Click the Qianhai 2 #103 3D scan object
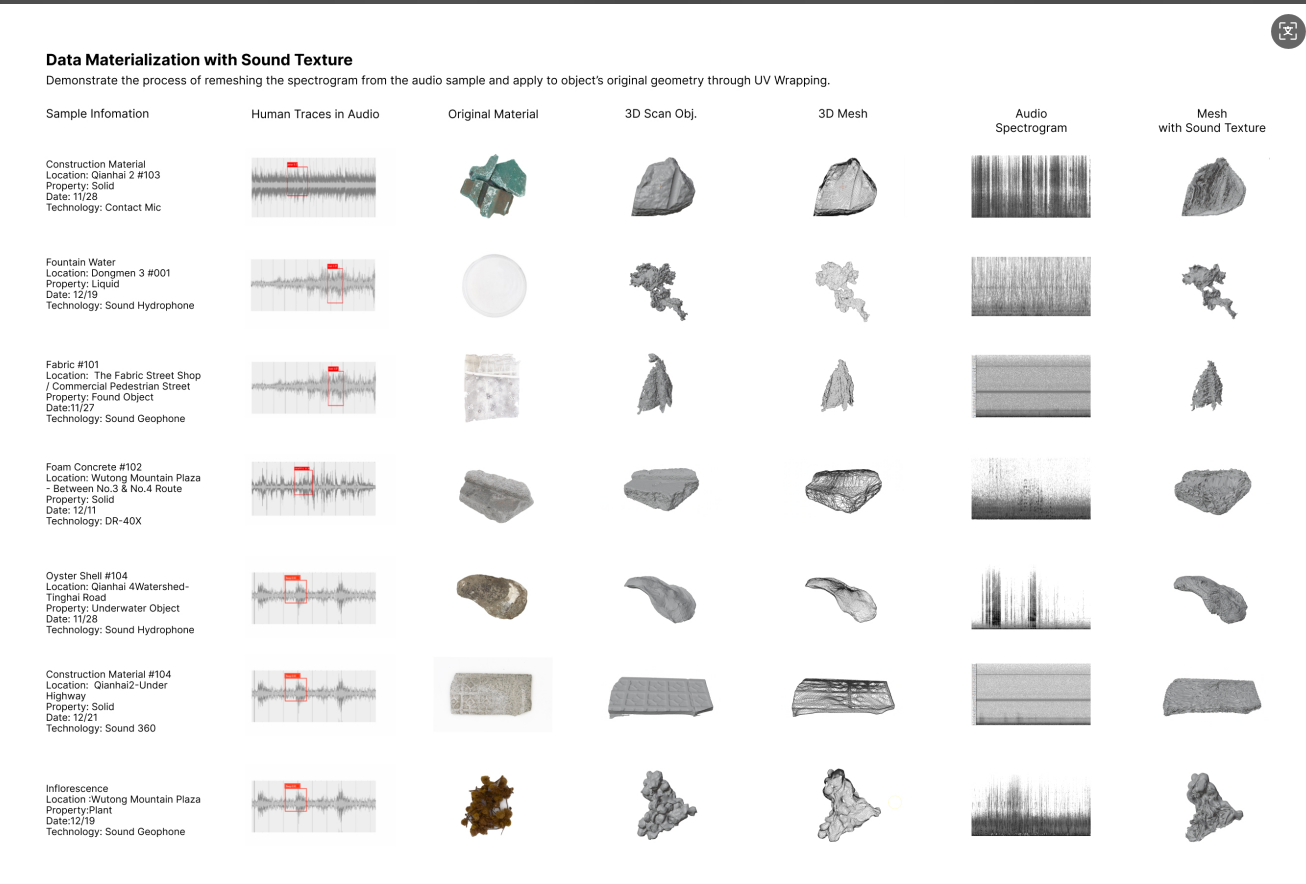The image size is (1306, 884). 663,186
